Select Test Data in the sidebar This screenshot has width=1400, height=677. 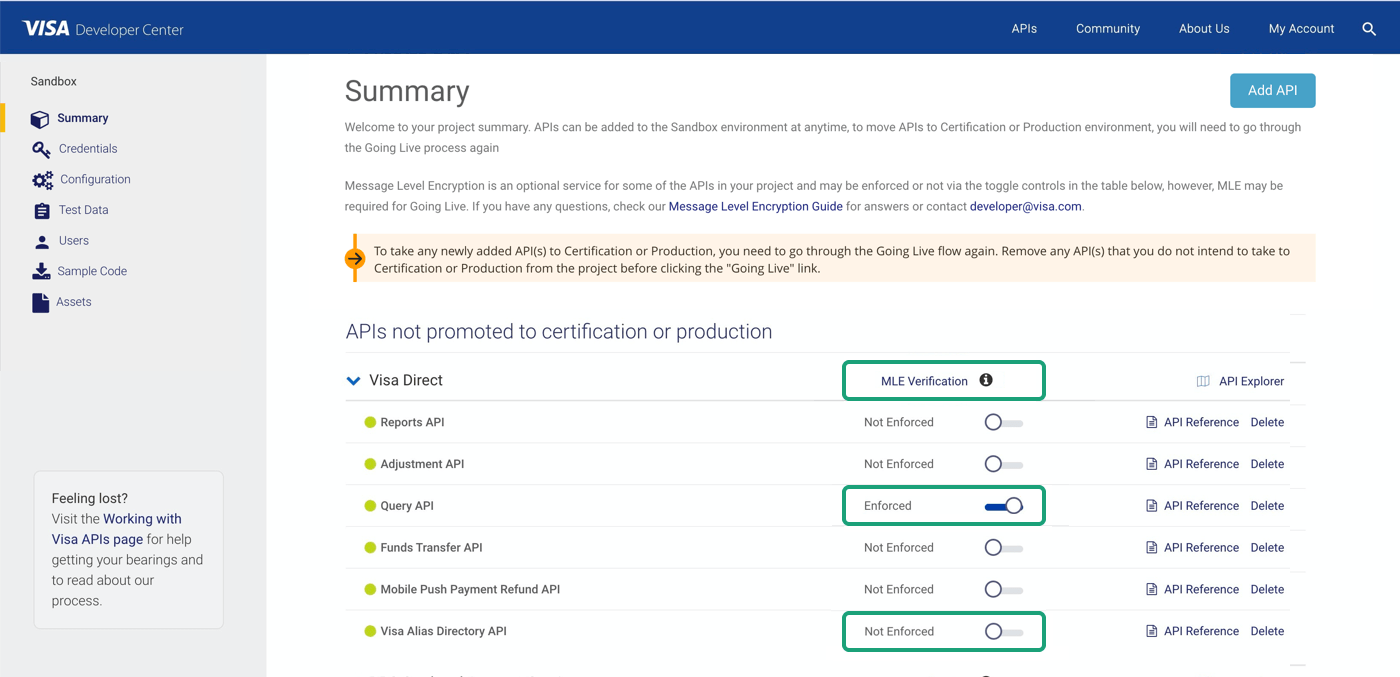pos(84,210)
